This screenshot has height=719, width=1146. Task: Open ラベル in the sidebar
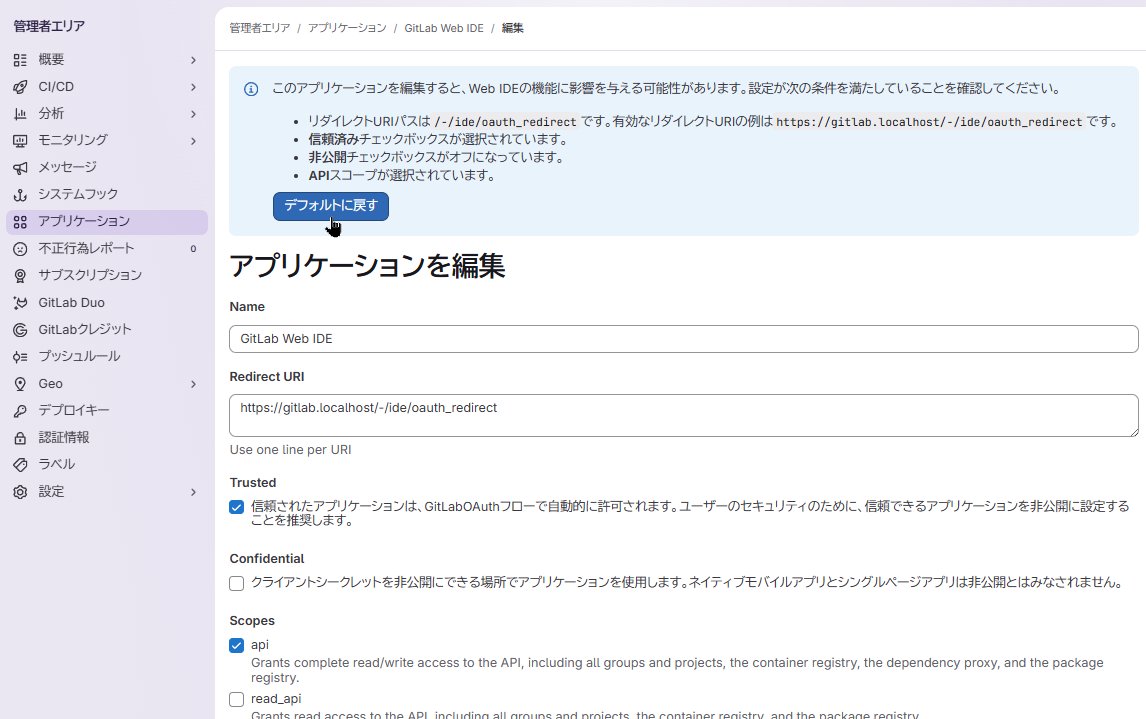pyautogui.click(x=107, y=465)
